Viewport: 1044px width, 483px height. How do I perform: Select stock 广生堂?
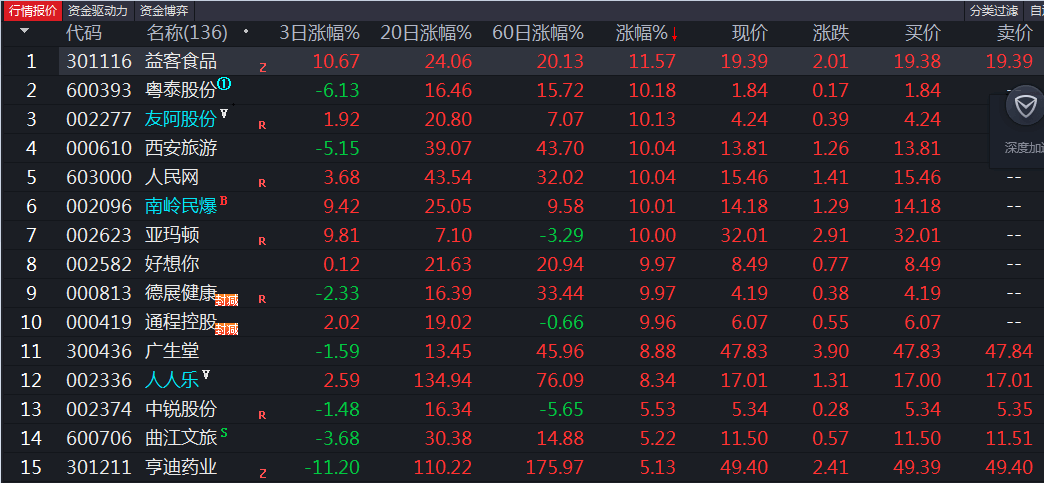[172, 350]
